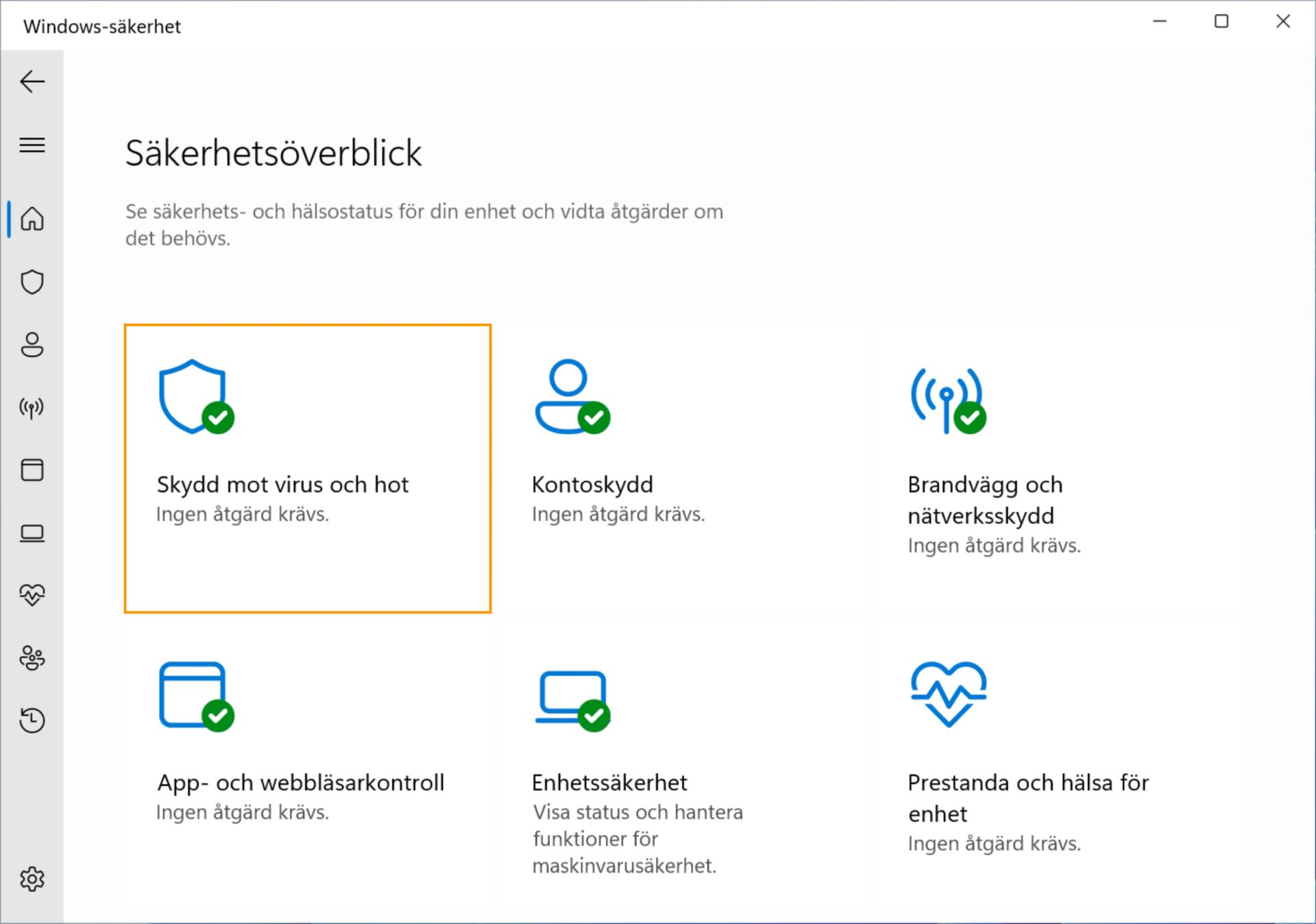Open family options sidebar icon
The image size is (1316, 924).
[32, 658]
